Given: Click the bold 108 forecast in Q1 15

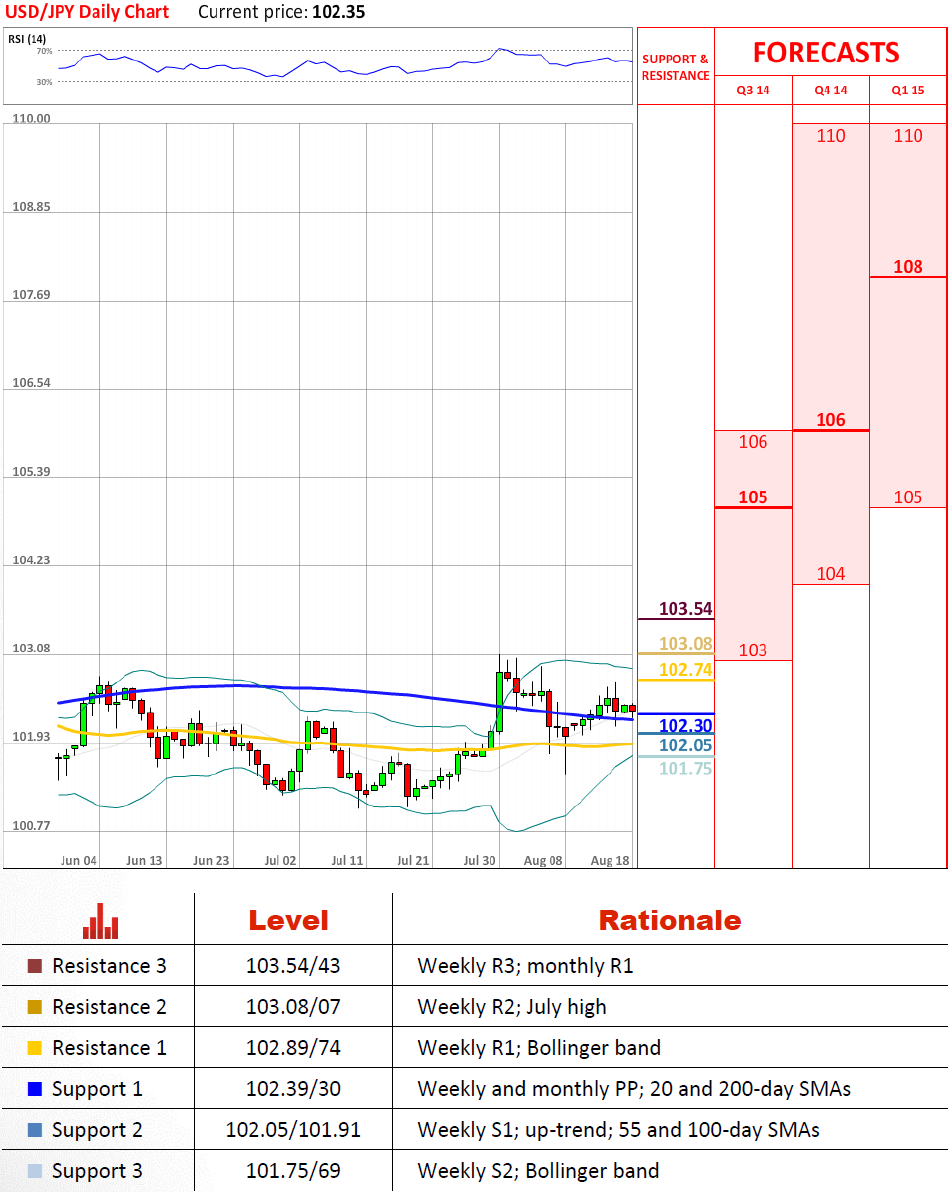Looking at the screenshot, I should (x=908, y=267).
